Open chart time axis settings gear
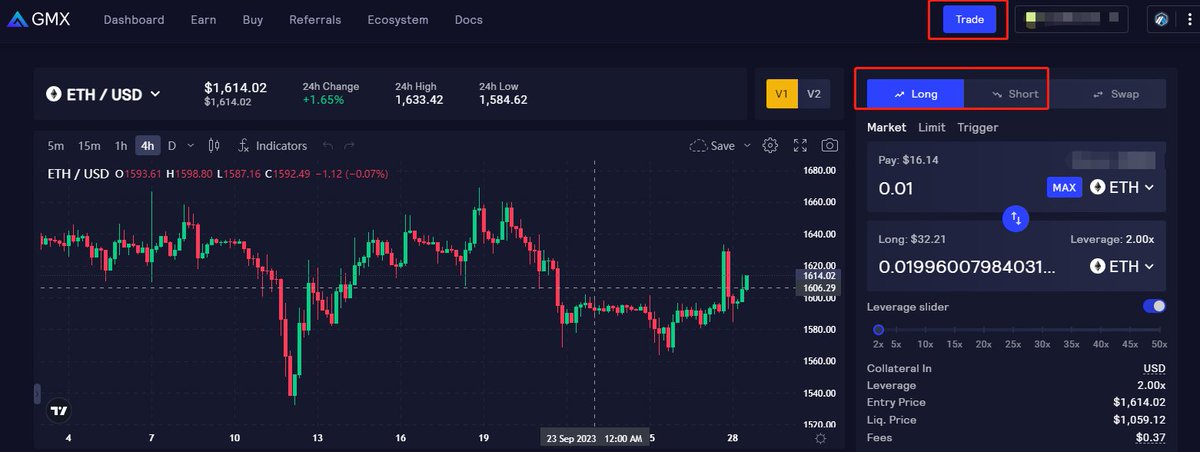 (x=821, y=439)
